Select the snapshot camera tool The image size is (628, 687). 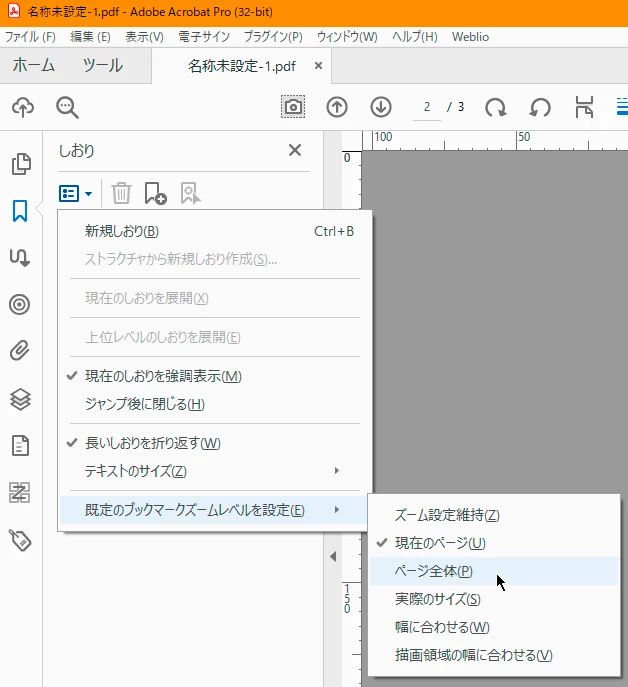[x=293, y=106]
